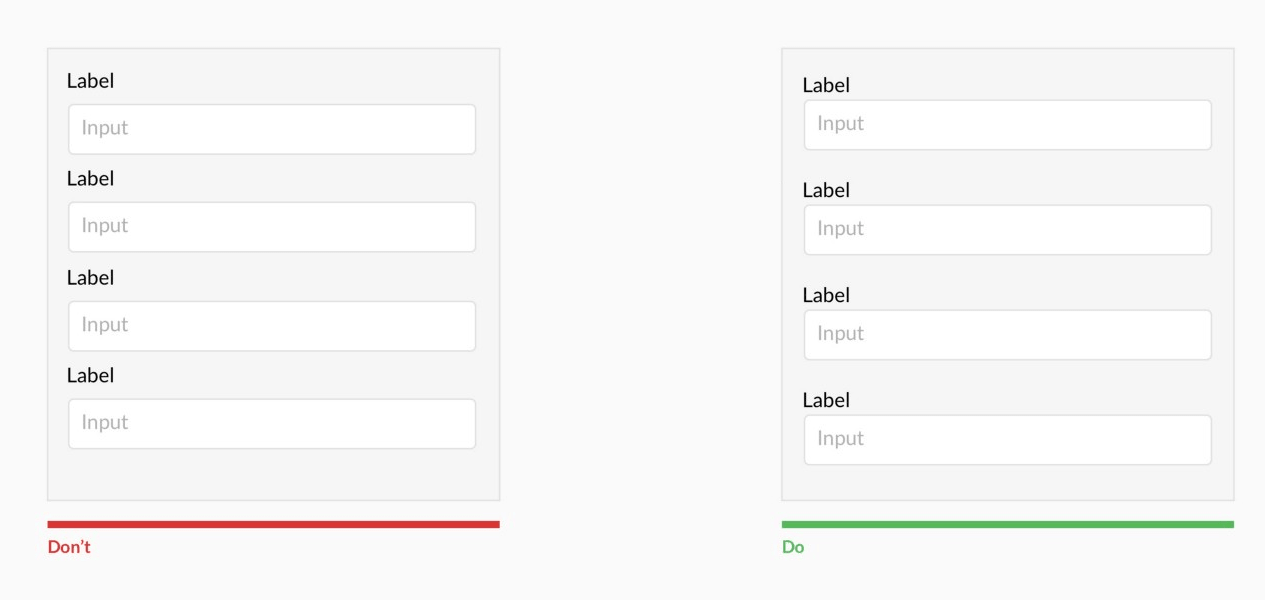The height and width of the screenshot is (600, 1265).
Task: Click the green underline bar
Action: [x=1007, y=522]
